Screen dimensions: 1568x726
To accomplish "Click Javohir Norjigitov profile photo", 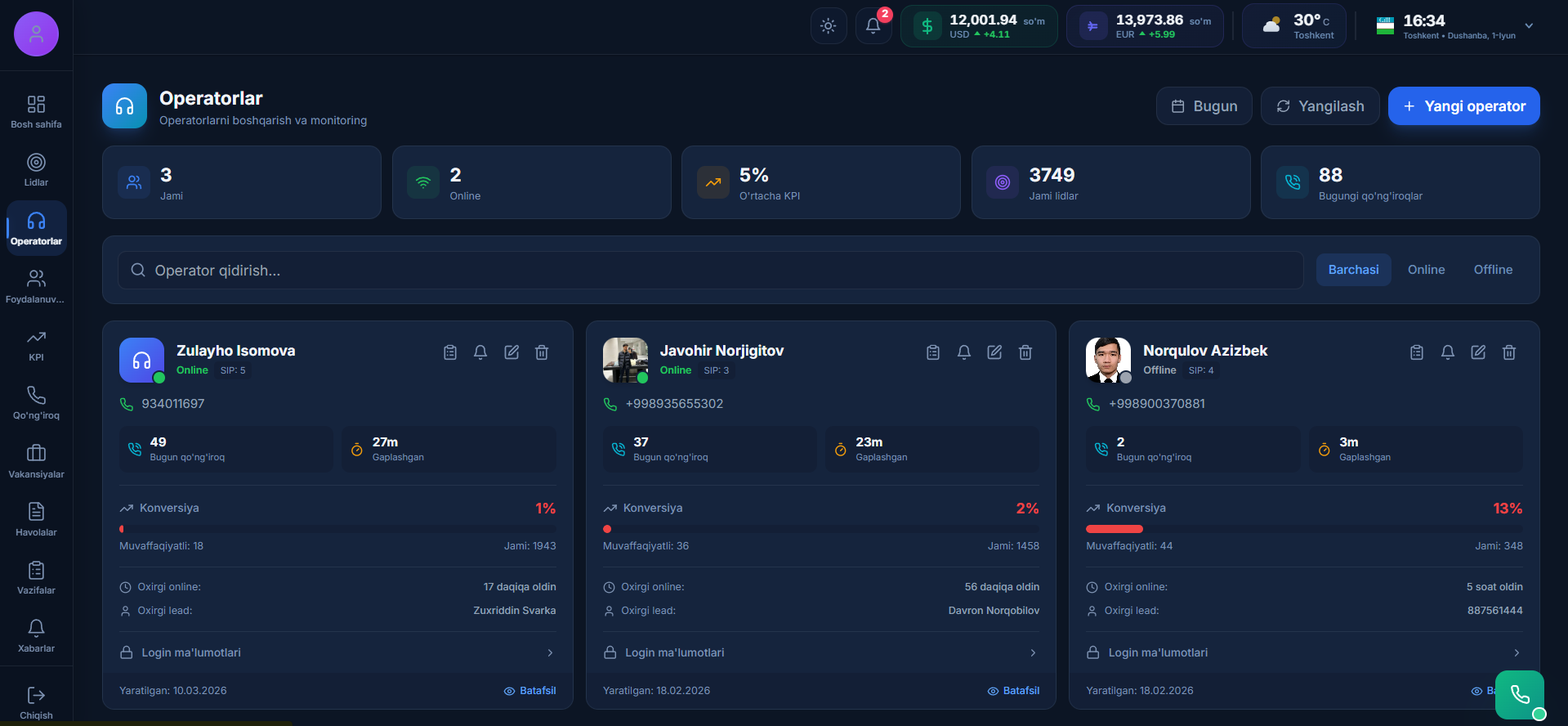I will pos(625,360).
